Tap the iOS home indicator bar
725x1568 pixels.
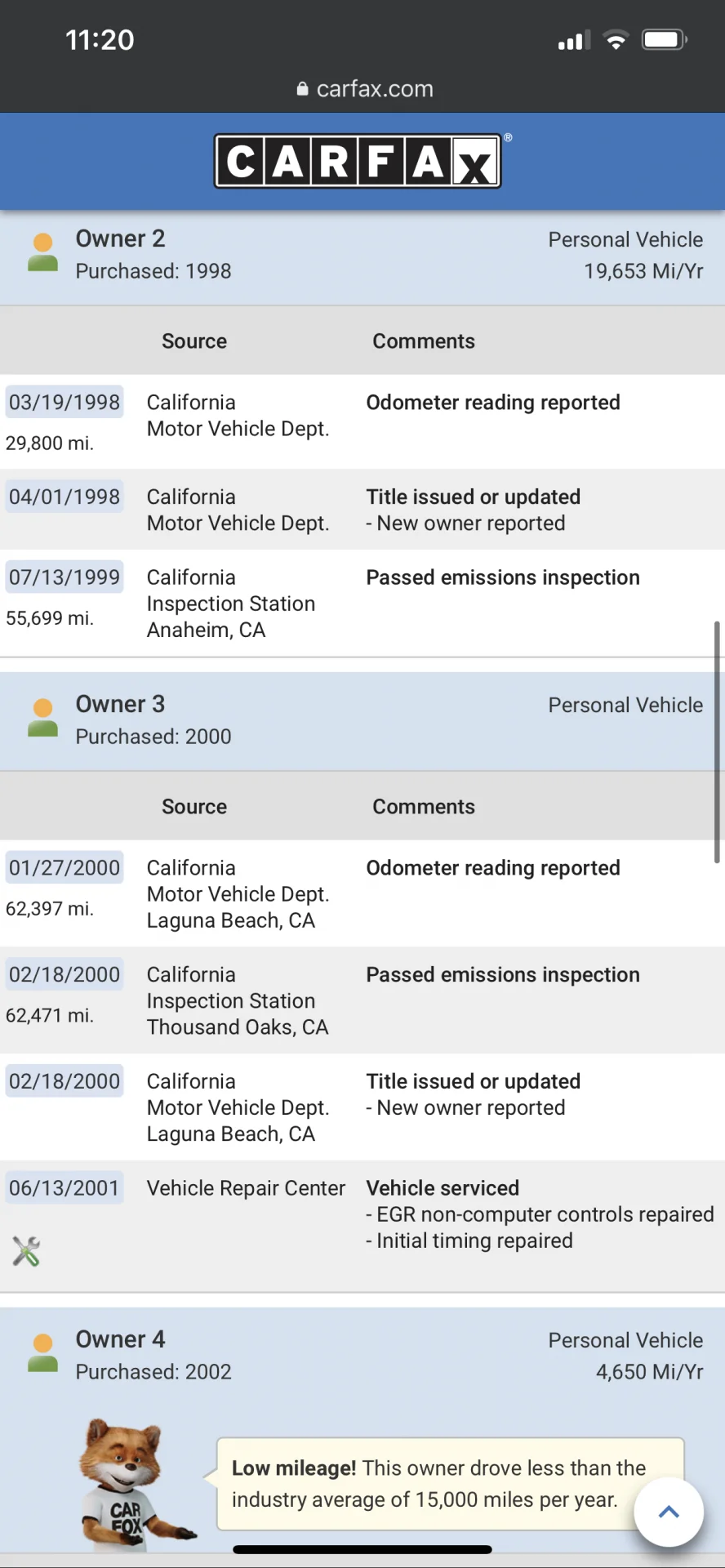[x=362, y=1549]
